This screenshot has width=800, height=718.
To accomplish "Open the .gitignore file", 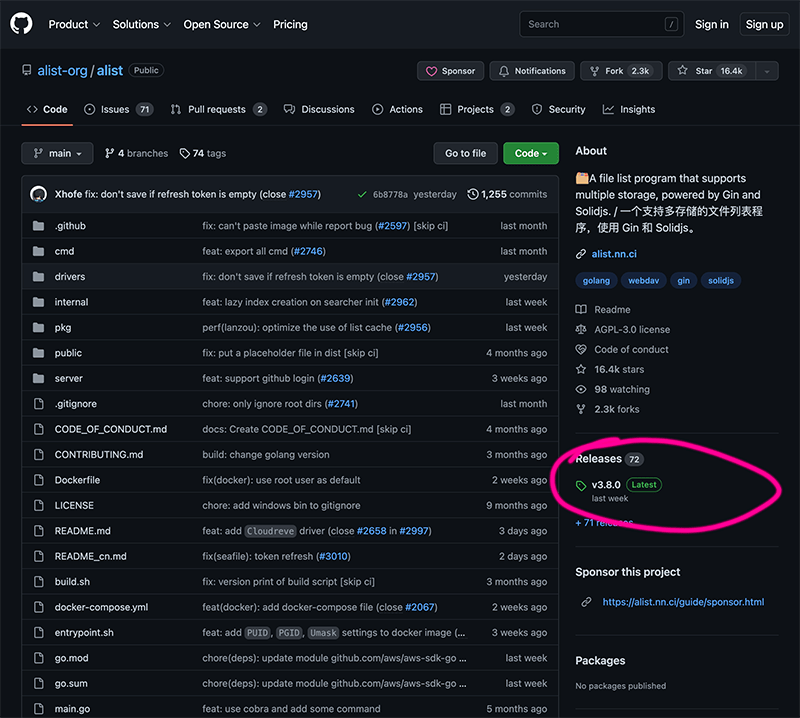I will 76,404.
